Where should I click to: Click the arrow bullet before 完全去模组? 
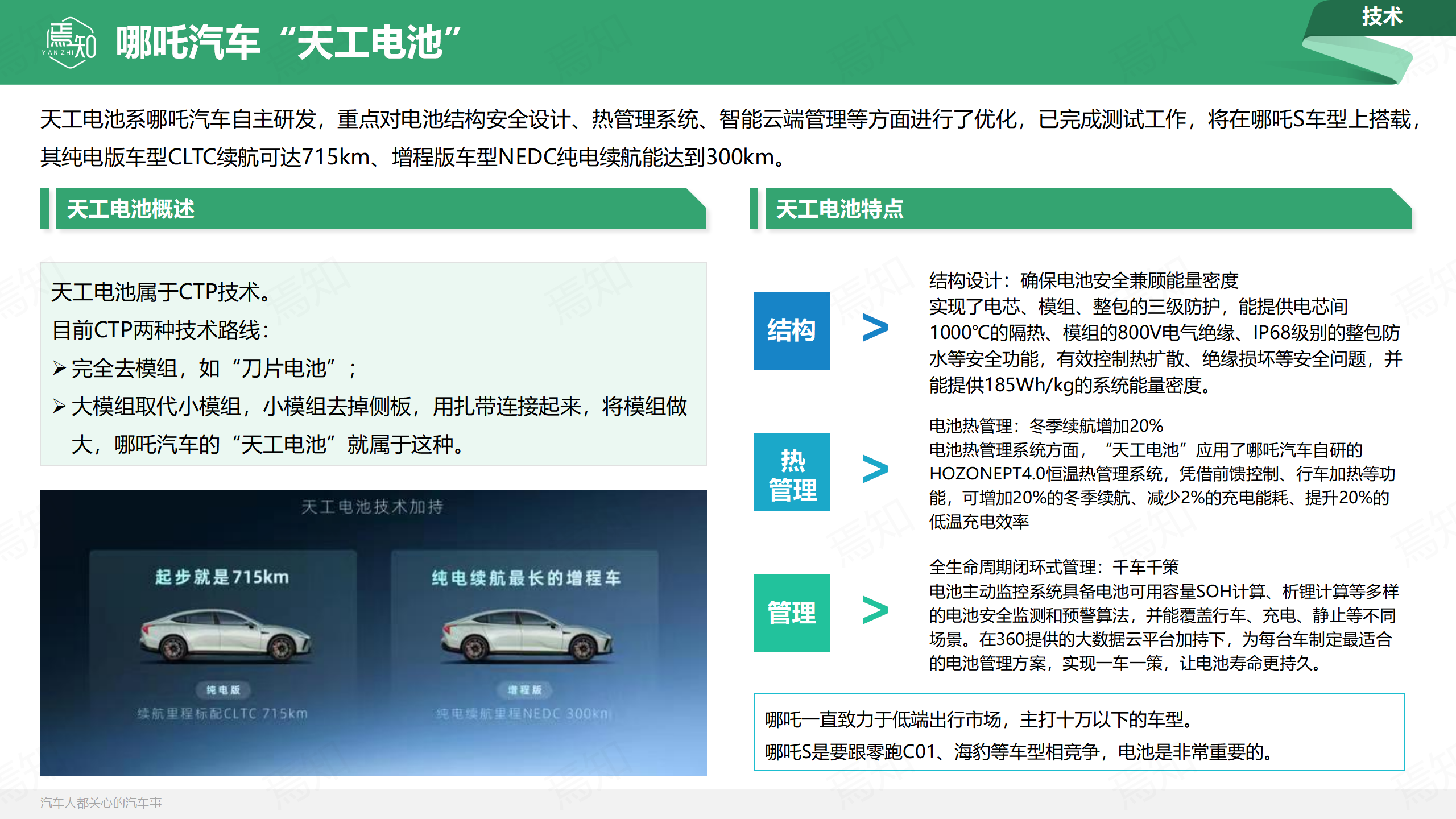click(x=59, y=368)
